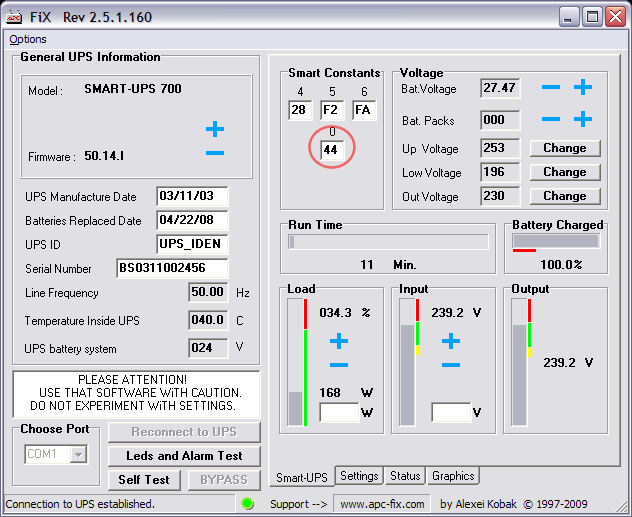Click the Up Voltage value 253

(500, 148)
